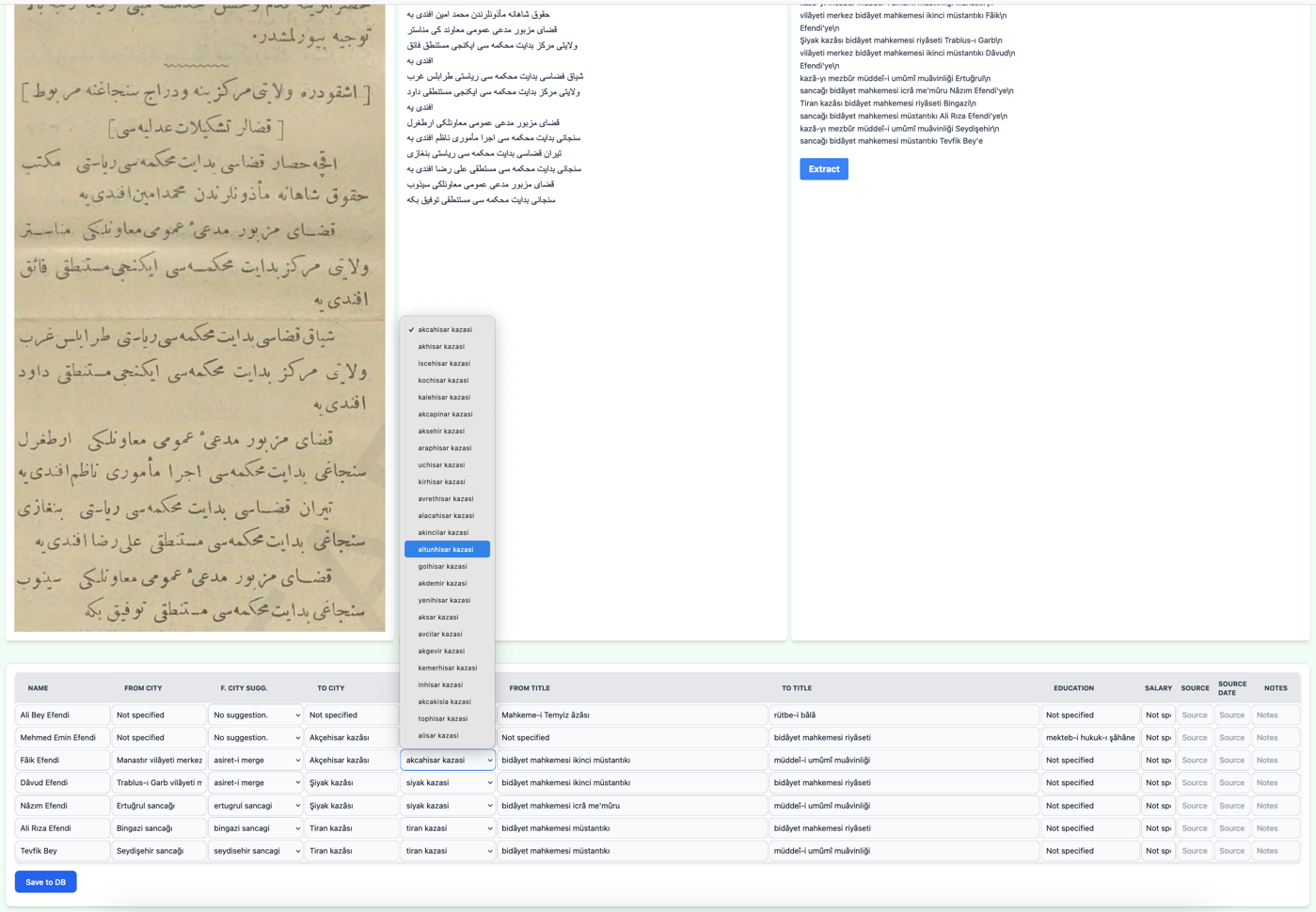Click the Save to DB button

[45, 881]
